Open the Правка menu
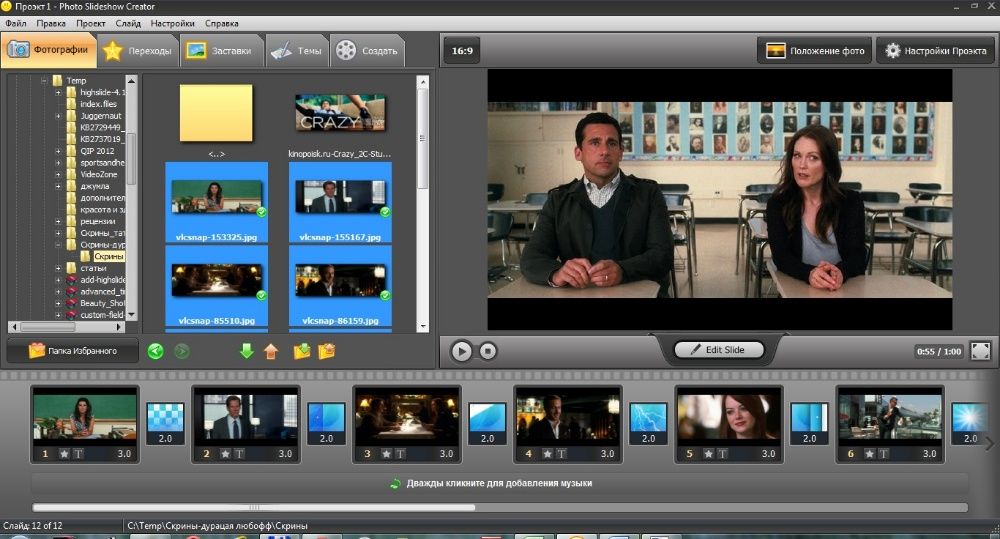Image resolution: width=1000 pixels, height=539 pixels. point(51,24)
